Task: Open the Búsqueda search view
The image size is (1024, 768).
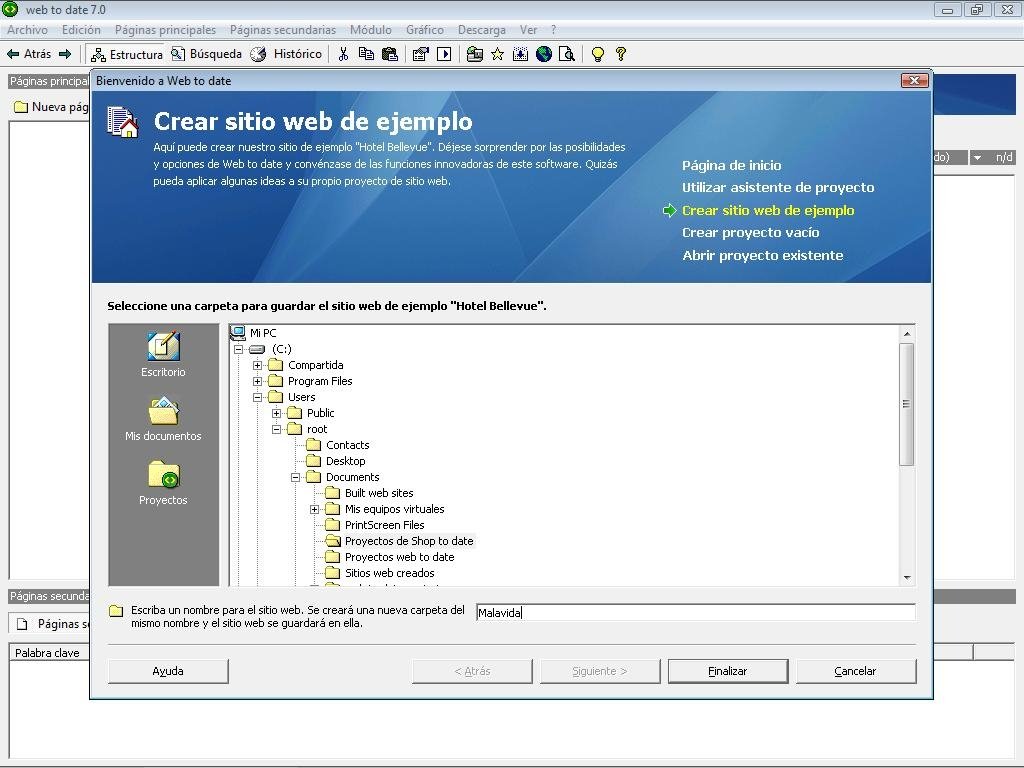Action: 206,54
